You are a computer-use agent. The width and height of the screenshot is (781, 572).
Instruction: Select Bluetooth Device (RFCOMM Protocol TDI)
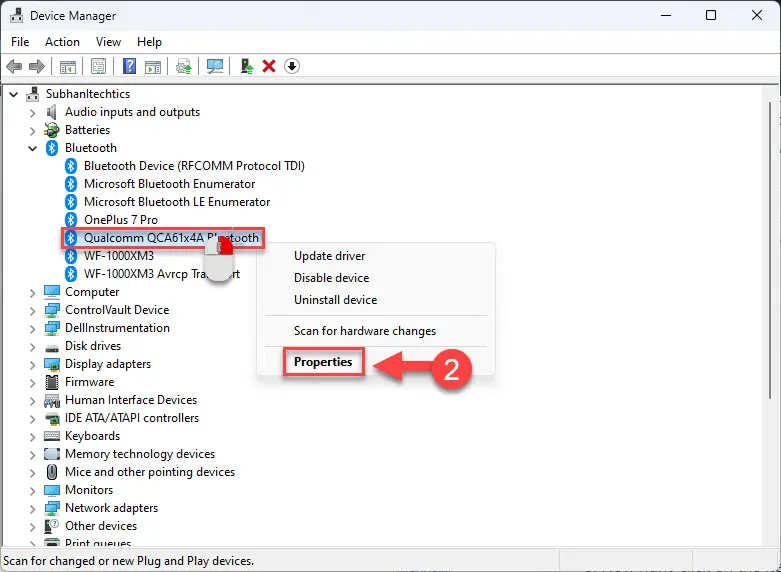tap(194, 166)
